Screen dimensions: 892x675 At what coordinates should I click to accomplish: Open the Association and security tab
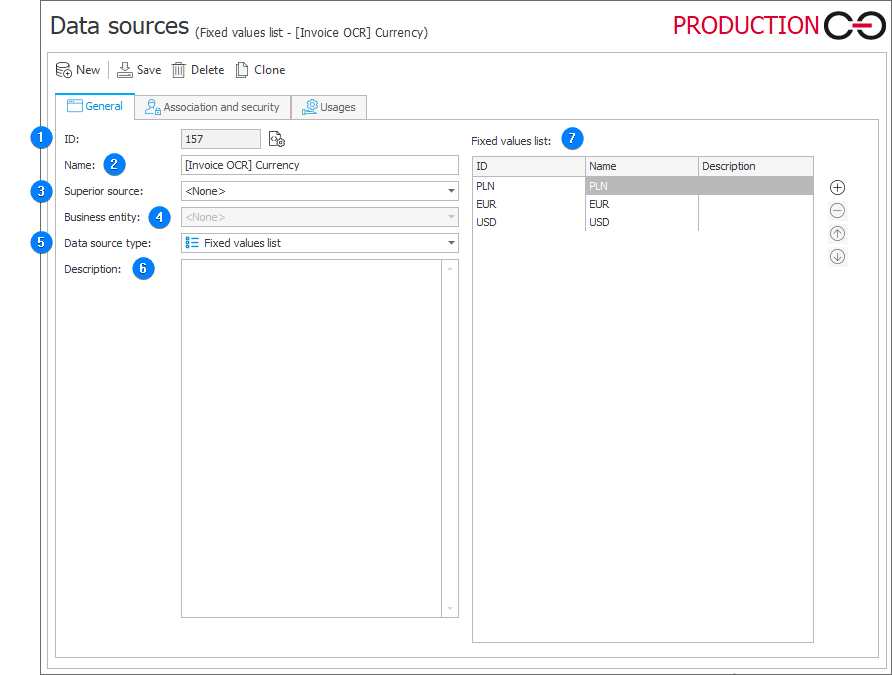pos(213,107)
